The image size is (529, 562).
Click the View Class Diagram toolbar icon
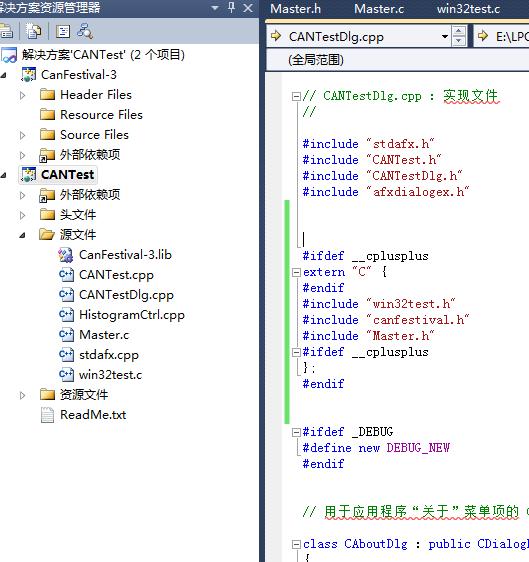pos(85,32)
